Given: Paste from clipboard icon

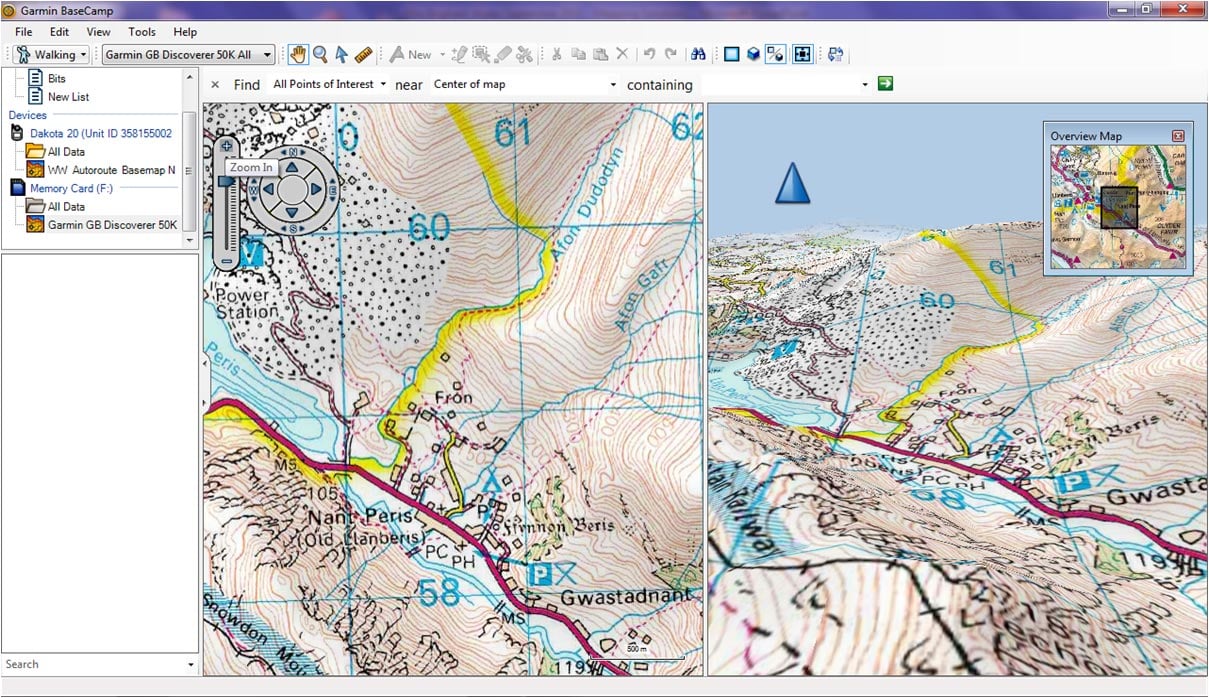Looking at the screenshot, I should point(600,54).
